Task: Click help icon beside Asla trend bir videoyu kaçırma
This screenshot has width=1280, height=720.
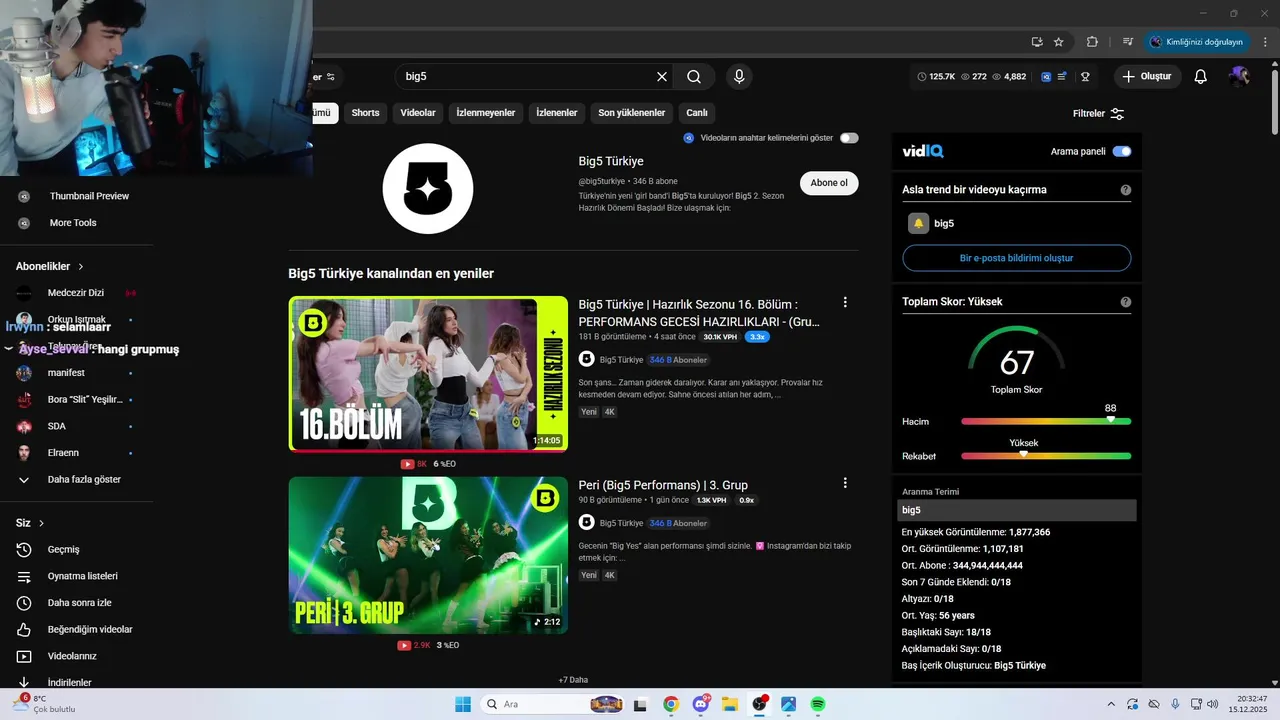Action: point(1126,190)
